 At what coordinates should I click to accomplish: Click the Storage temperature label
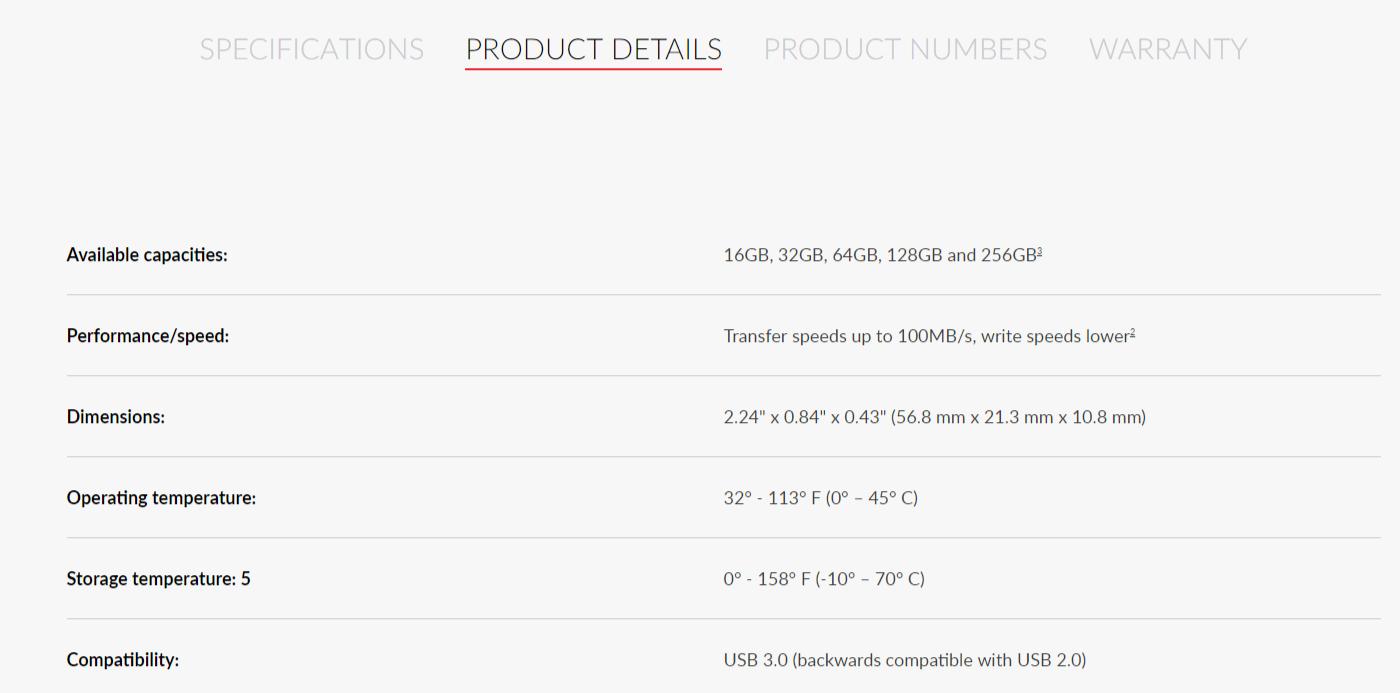pos(158,578)
